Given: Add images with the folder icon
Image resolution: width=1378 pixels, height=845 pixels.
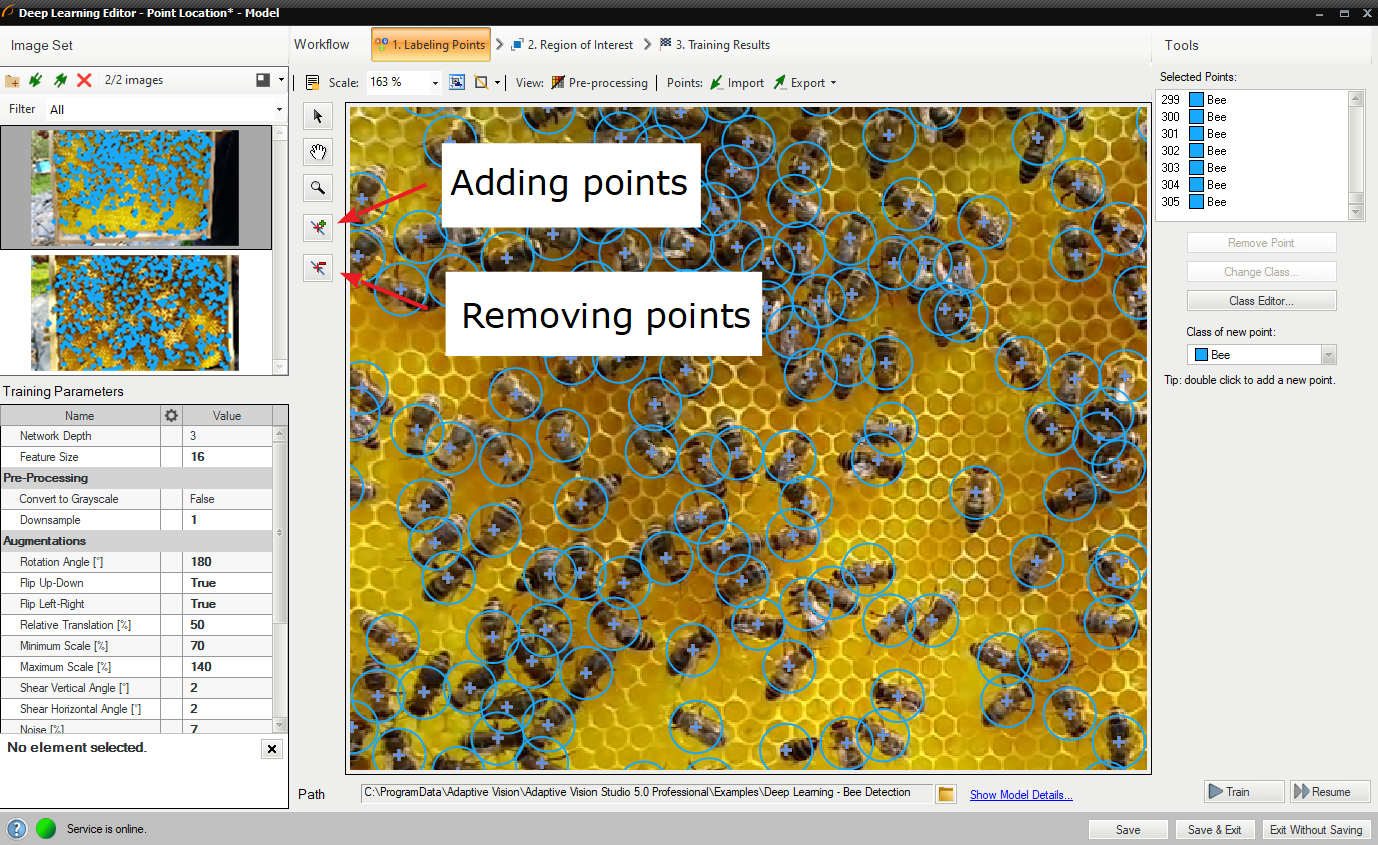Looking at the screenshot, I should (x=13, y=80).
